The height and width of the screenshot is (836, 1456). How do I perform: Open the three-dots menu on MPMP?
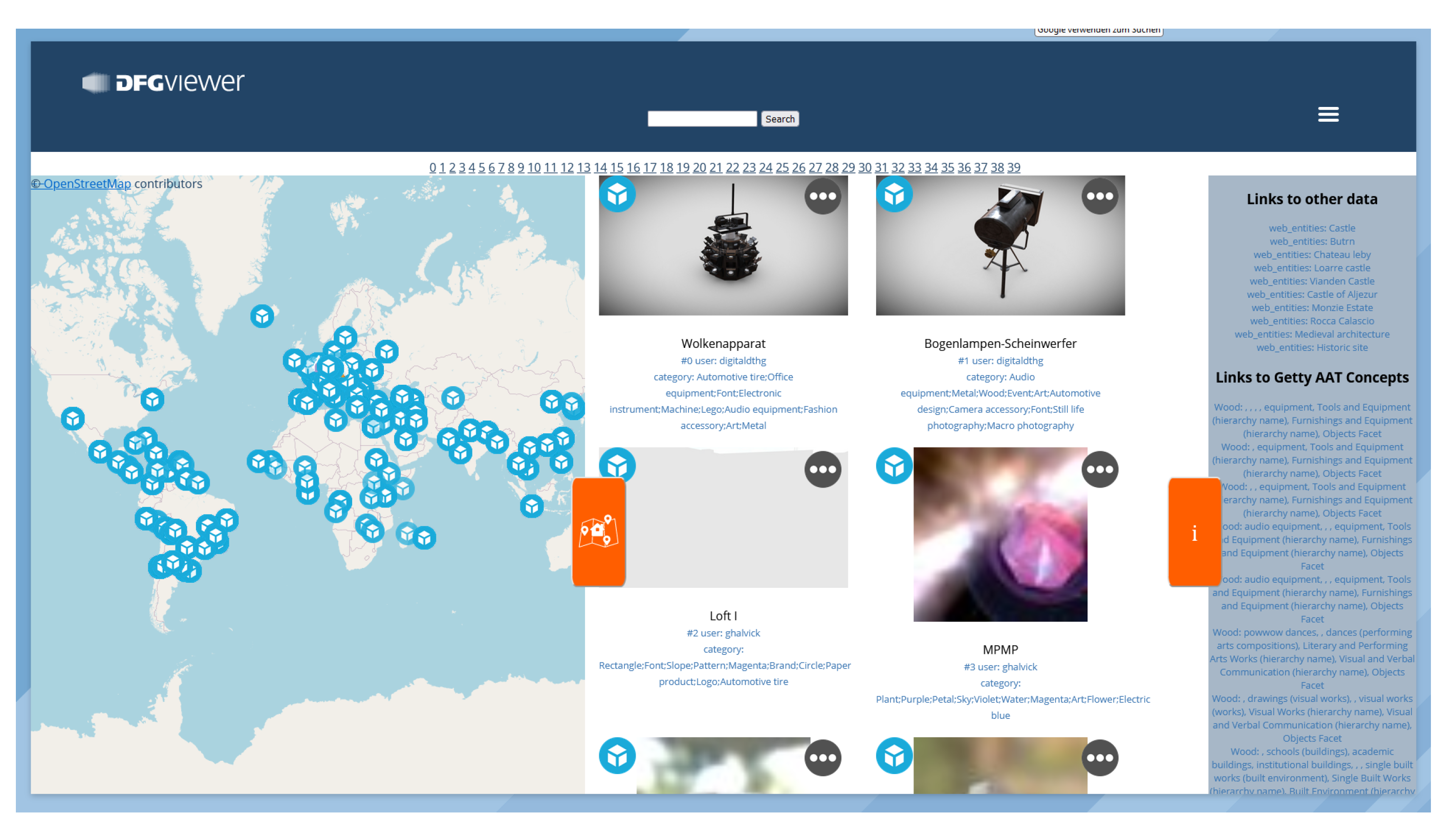click(1099, 469)
